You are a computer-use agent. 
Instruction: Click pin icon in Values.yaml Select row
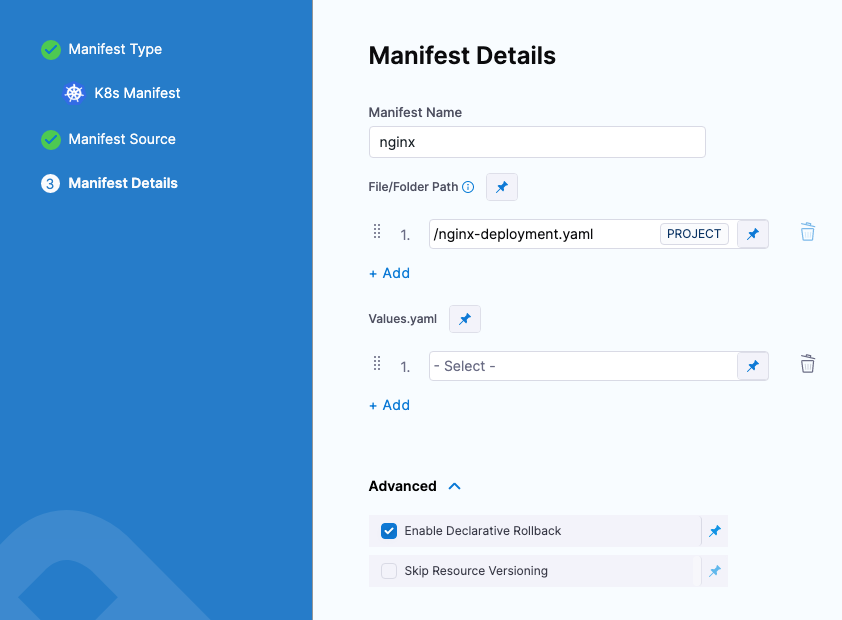click(x=753, y=366)
